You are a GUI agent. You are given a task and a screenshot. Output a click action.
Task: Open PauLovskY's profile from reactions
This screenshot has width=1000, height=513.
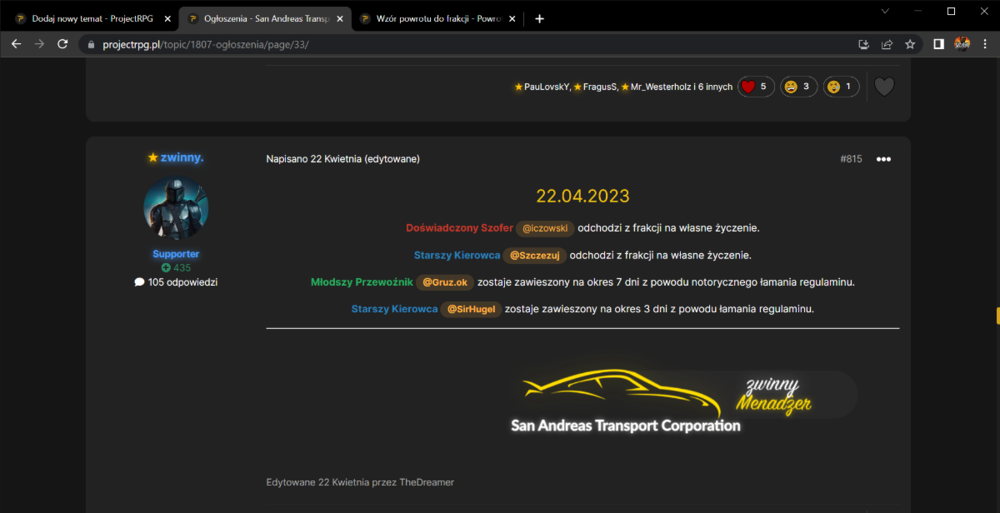point(546,87)
